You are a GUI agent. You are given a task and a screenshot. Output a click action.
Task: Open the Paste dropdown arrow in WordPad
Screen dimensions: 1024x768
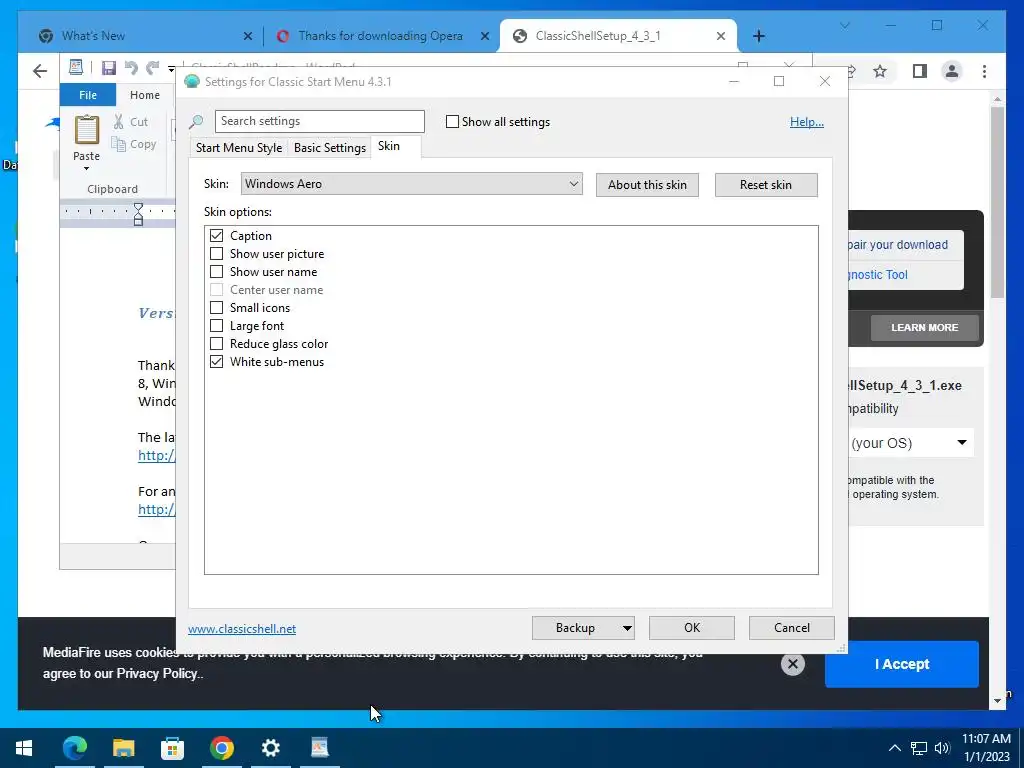(86, 169)
